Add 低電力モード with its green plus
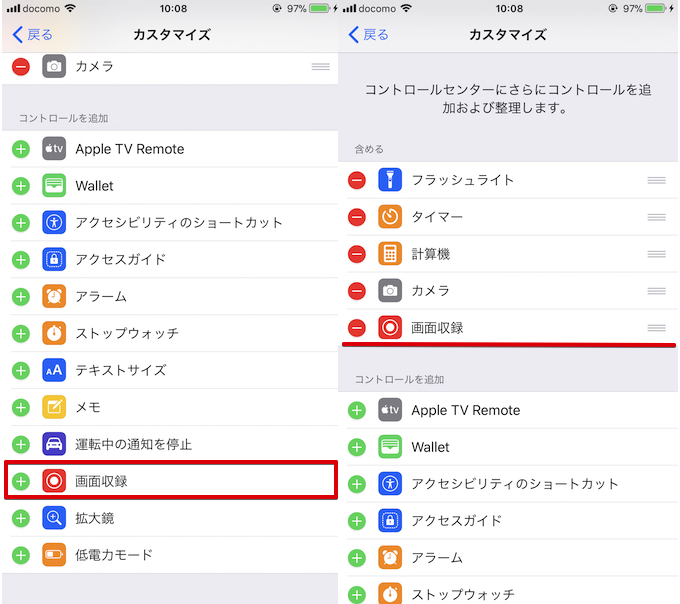The height and width of the screenshot is (604, 680). tap(20, 555)
